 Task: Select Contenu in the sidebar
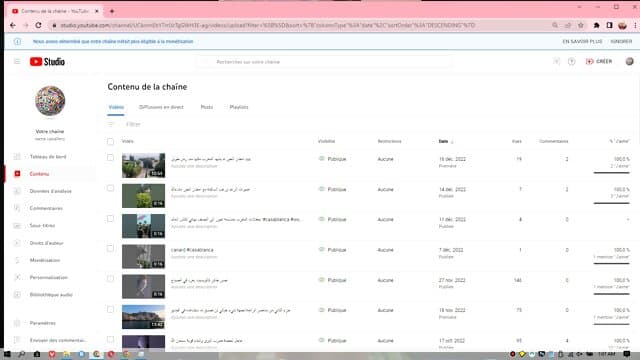[39, 174]
